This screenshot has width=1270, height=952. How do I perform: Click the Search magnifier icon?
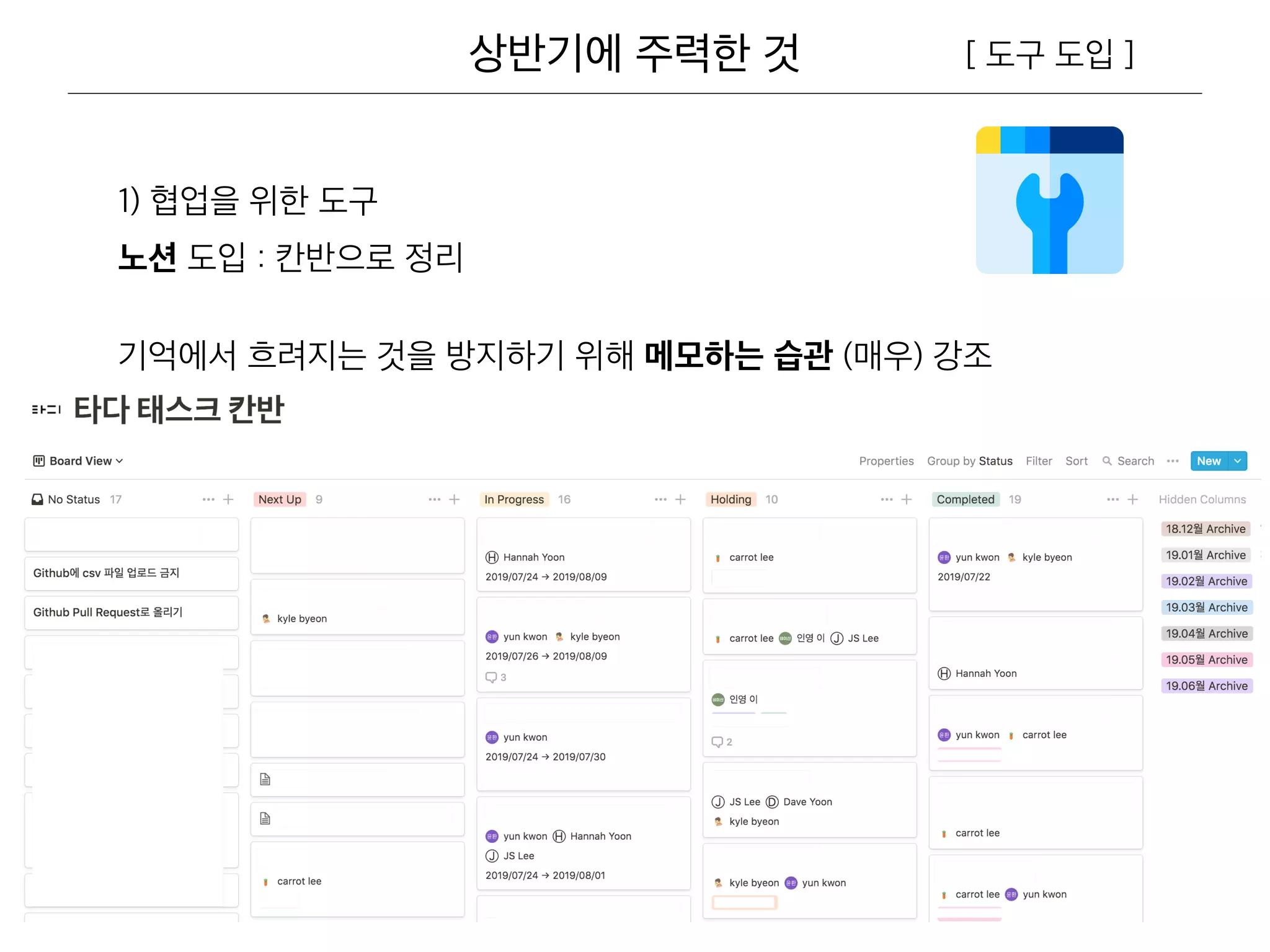(x=1106, y=461)
